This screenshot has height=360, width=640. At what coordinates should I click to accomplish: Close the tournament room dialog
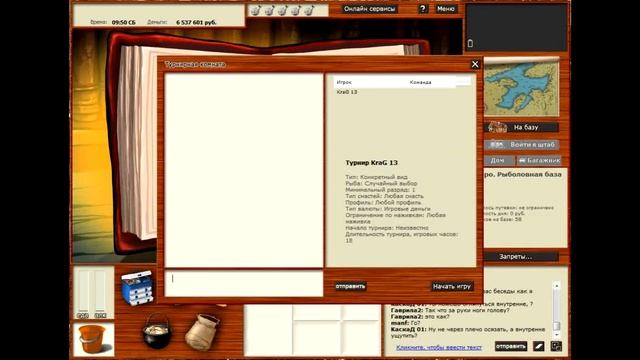475,64
